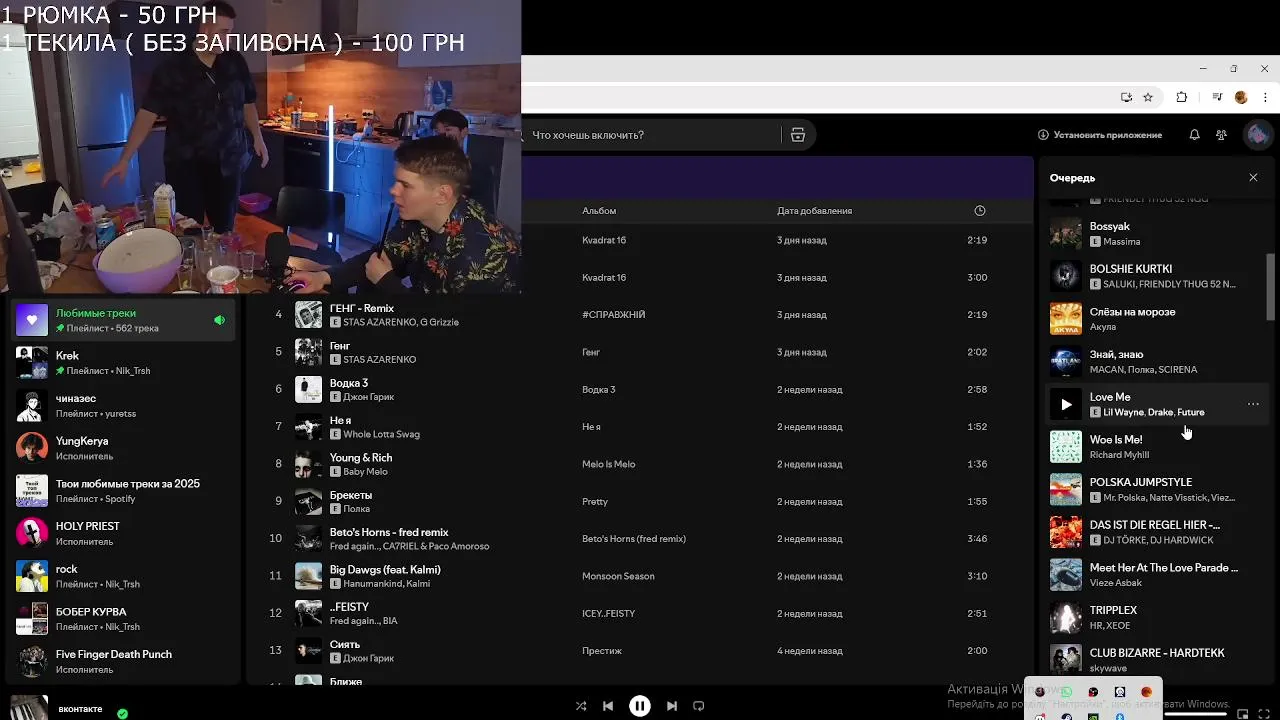Viewport: 1280px width, 720px height.
Task: Open the browser extensions puzzle icon
Action: (1182, 97)
